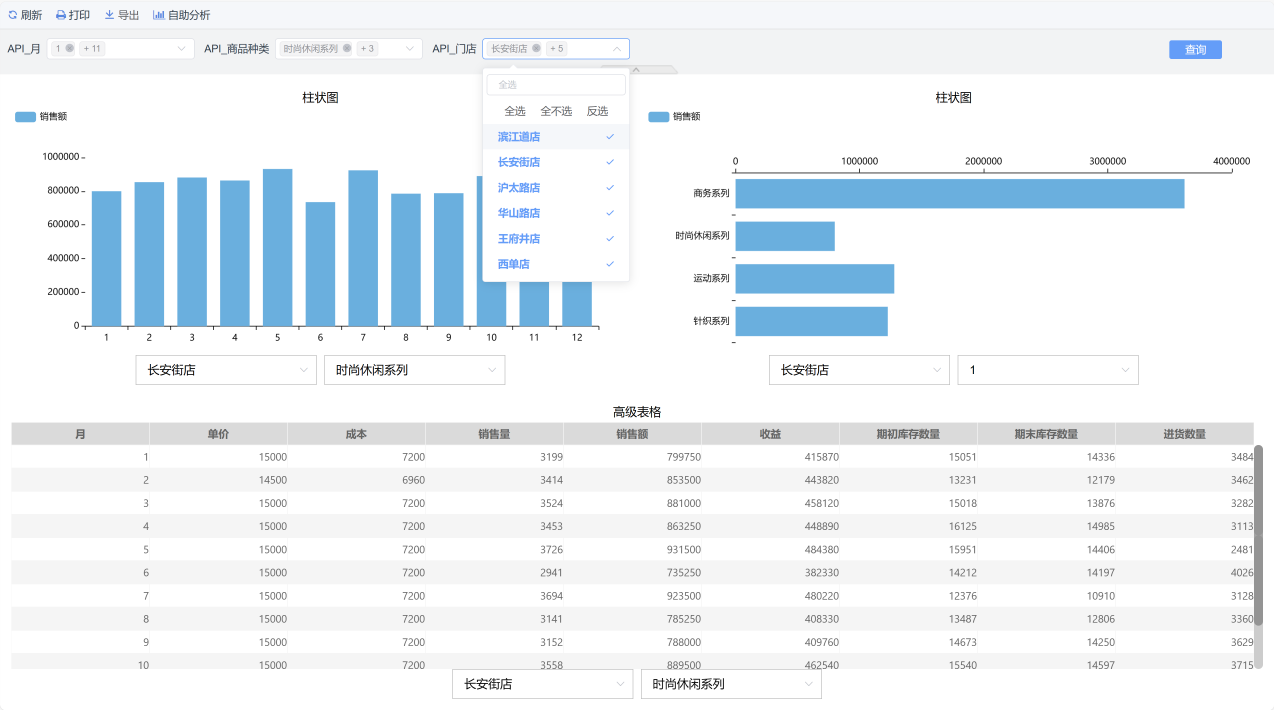This screenshot has width=1274, height=710.
Task: Click the 进货数量 column header
Action: pyautogui.click(x=1184, y=434)
